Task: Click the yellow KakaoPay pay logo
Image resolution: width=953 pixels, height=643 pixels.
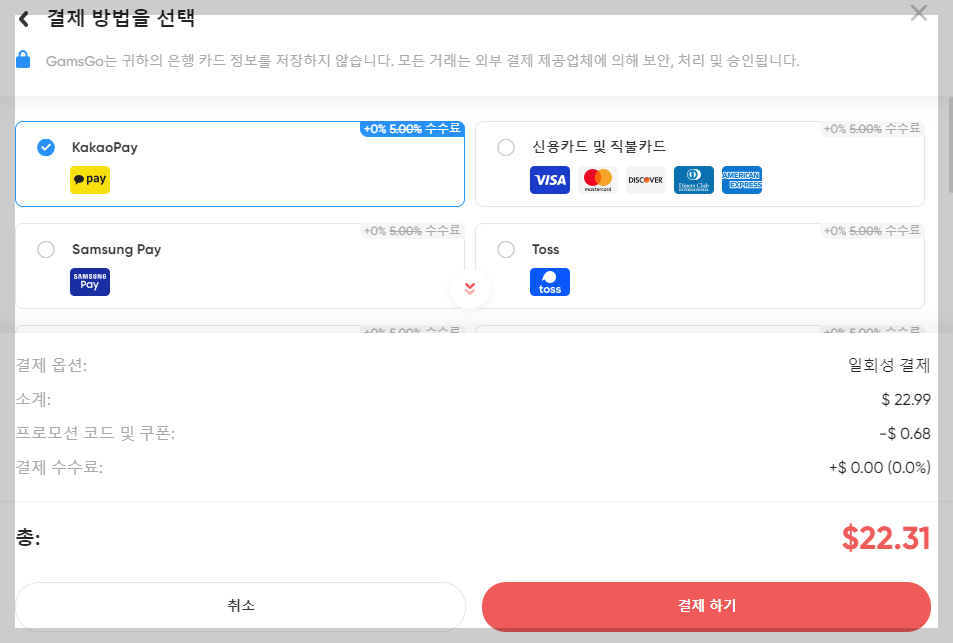Action: pos(89,181)
